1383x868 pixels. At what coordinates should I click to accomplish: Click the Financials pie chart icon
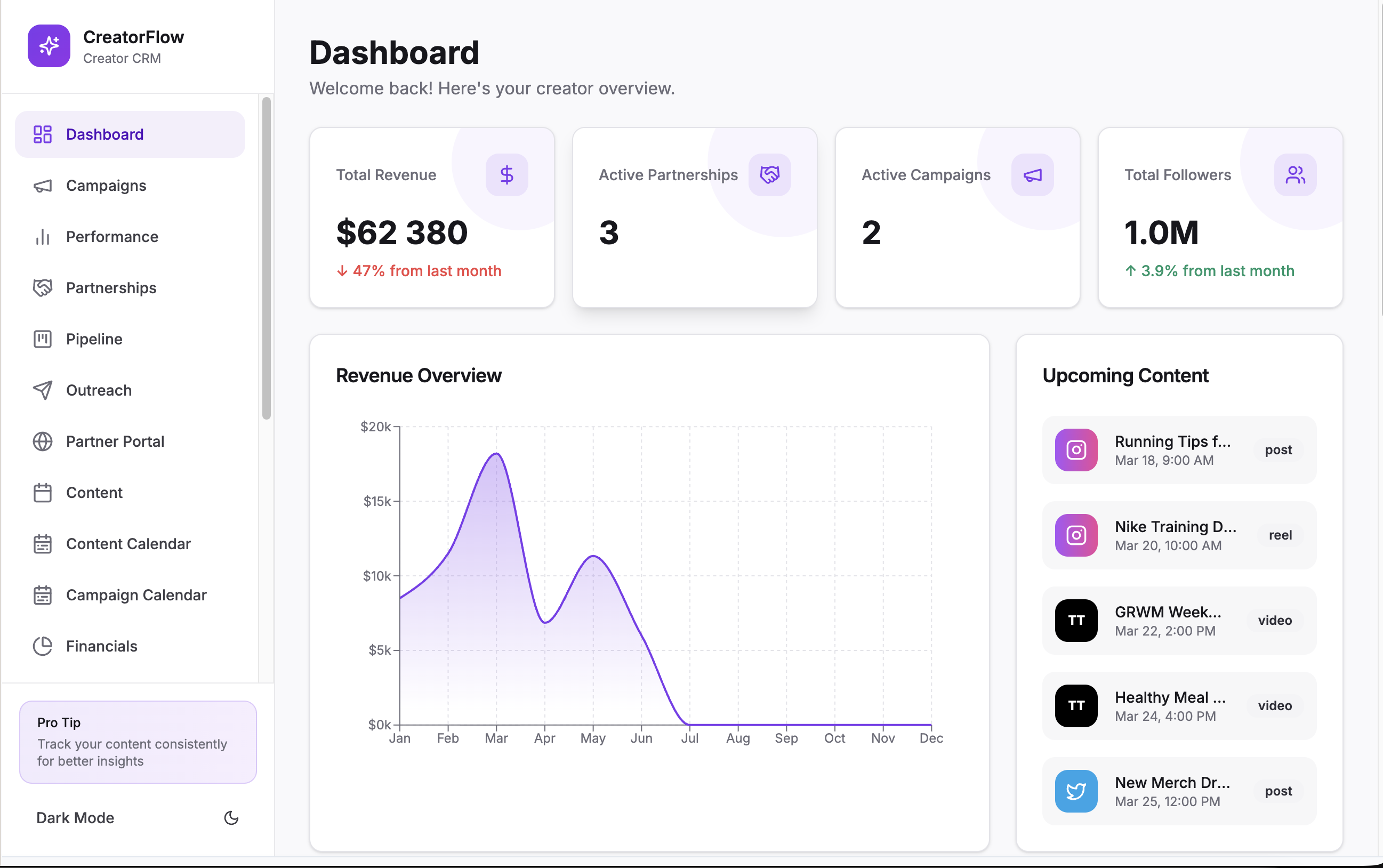43,646
